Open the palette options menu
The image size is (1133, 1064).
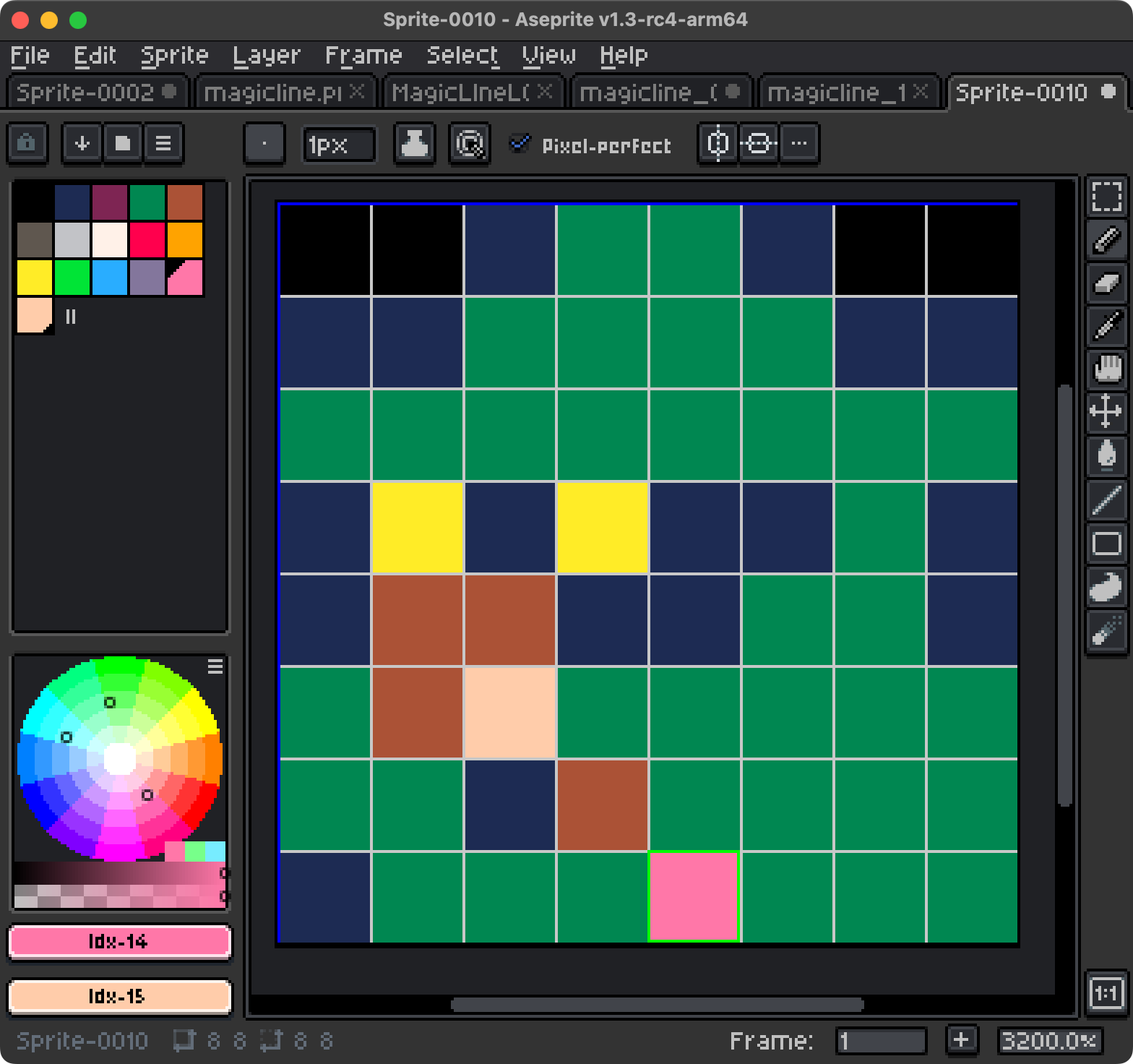click(163, 143)
